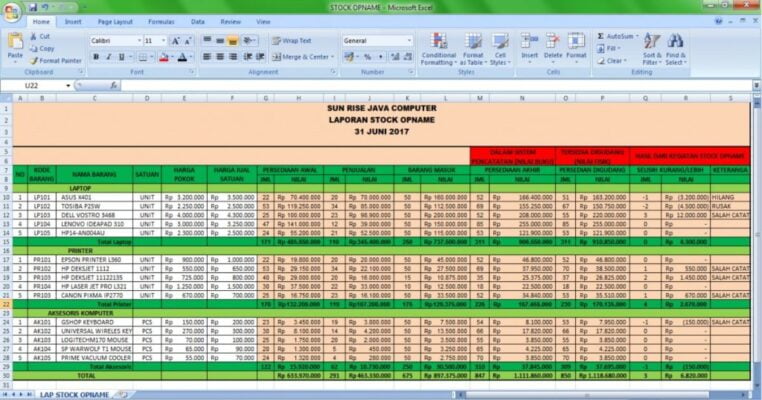Align text to the right
The image size is (762, 400).
233,57
